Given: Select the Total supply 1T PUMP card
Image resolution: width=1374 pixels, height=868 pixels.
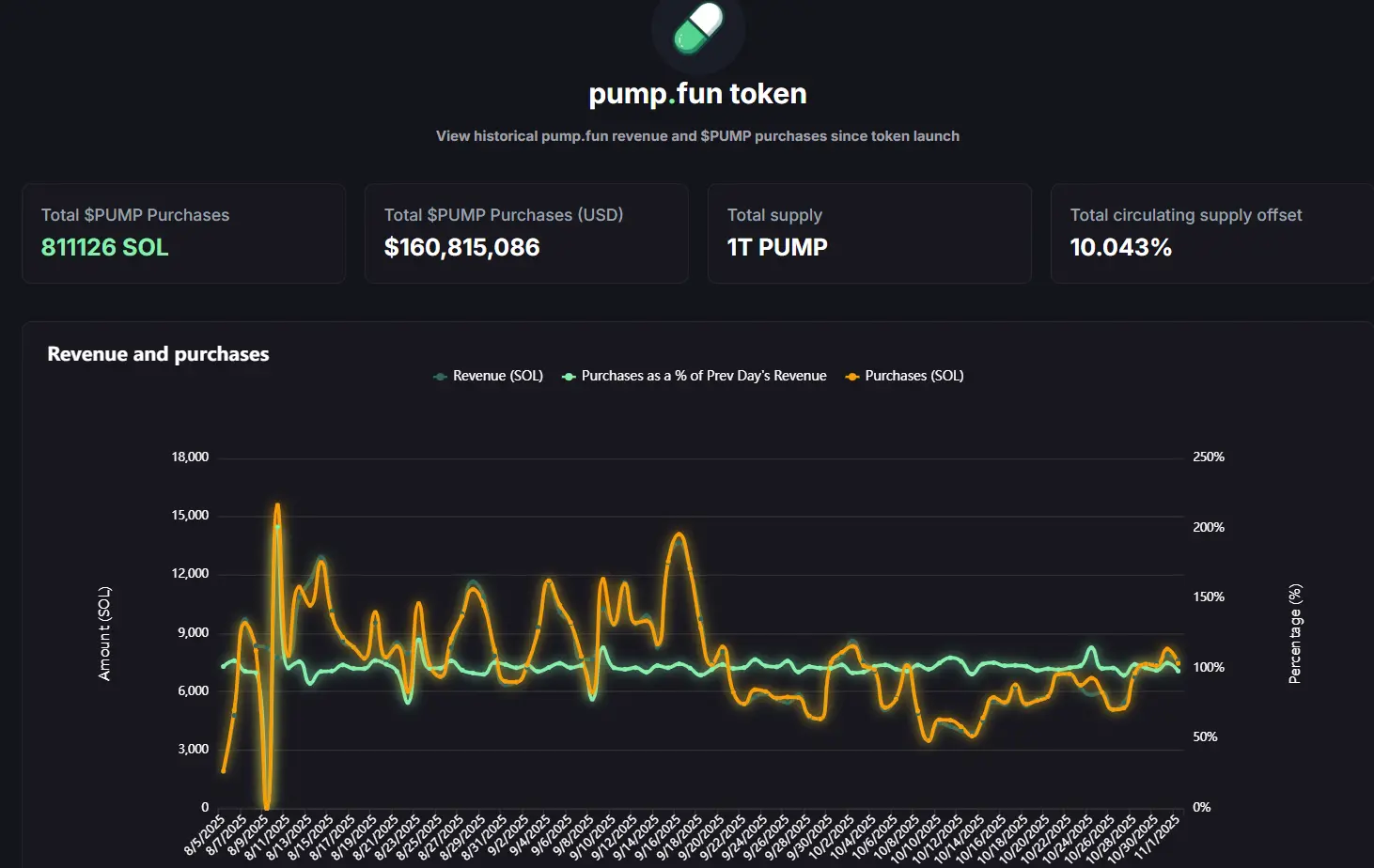Looking at the screenshot, I should tap(869, 233).
